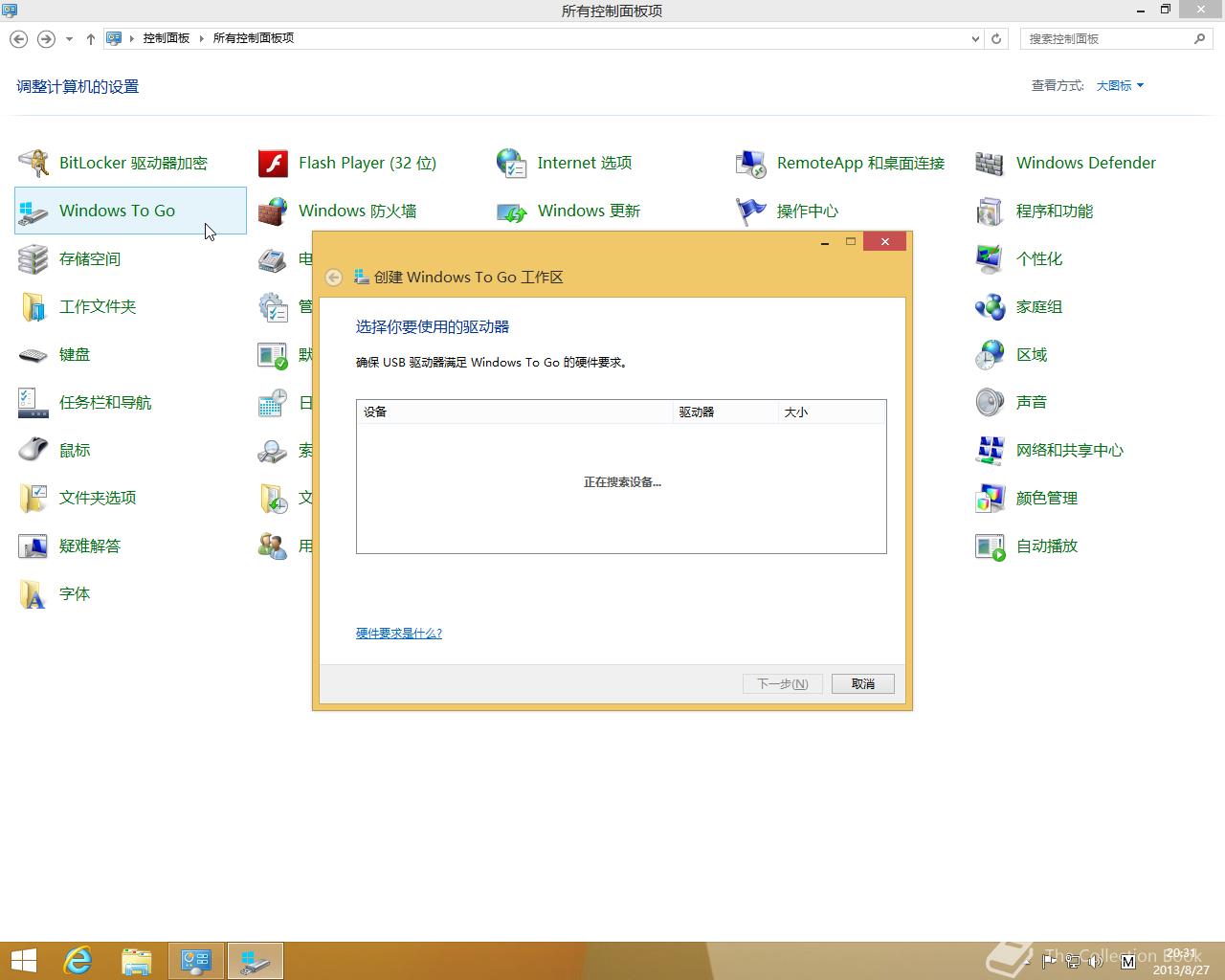Expand arrow after 控制面板 breadcrumb

[x=202, y=38]
